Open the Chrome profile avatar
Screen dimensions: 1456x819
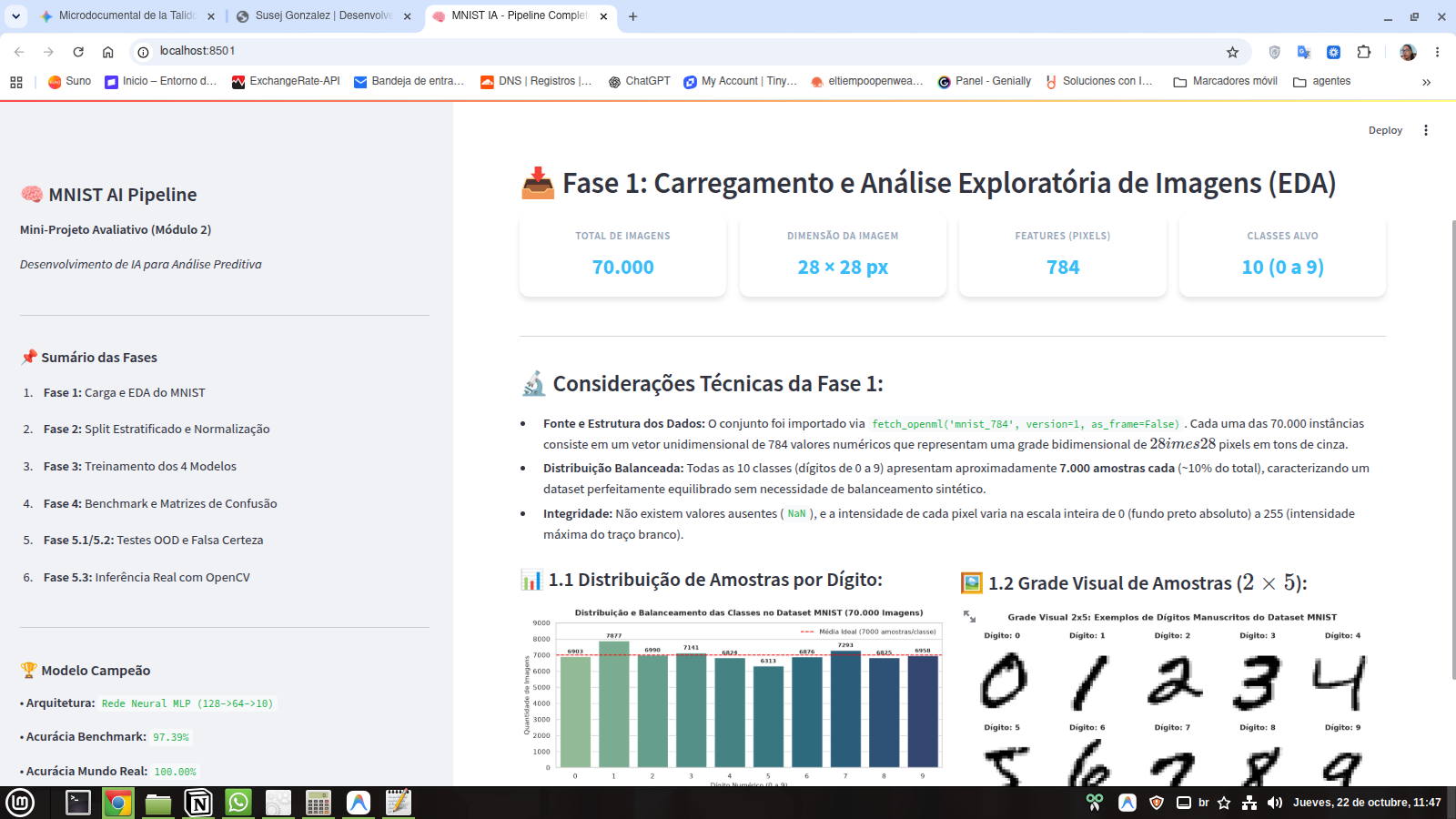pyautogui.click(x=1408, y=52)
